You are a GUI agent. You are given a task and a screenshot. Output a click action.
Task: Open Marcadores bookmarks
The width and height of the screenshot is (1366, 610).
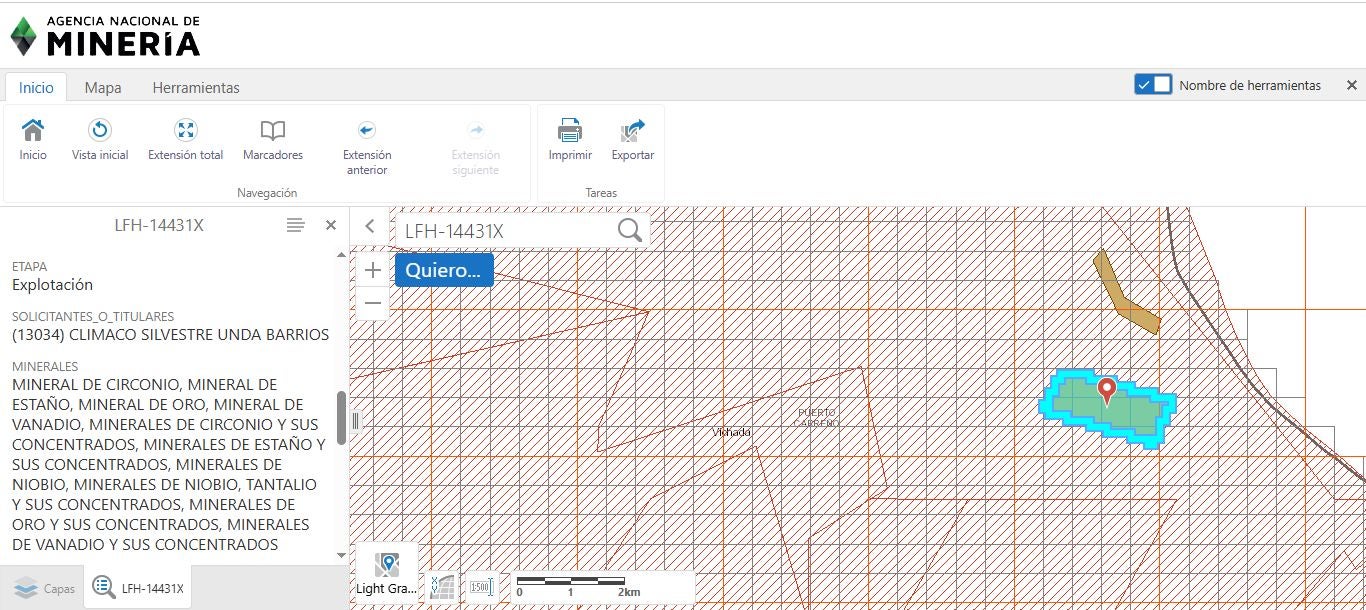point(272,131)
